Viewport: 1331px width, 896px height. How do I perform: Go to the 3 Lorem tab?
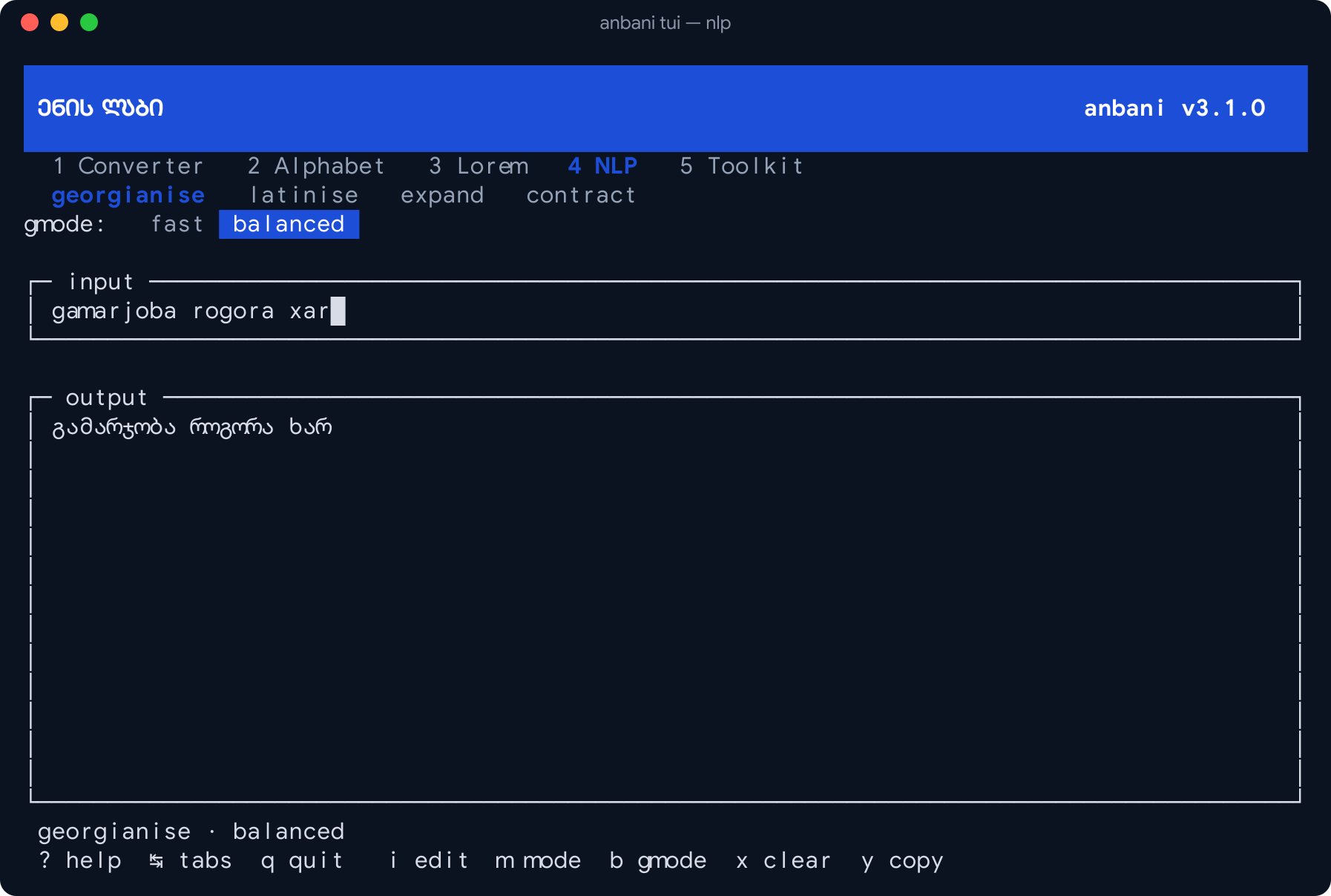click(x=479, y=166)
